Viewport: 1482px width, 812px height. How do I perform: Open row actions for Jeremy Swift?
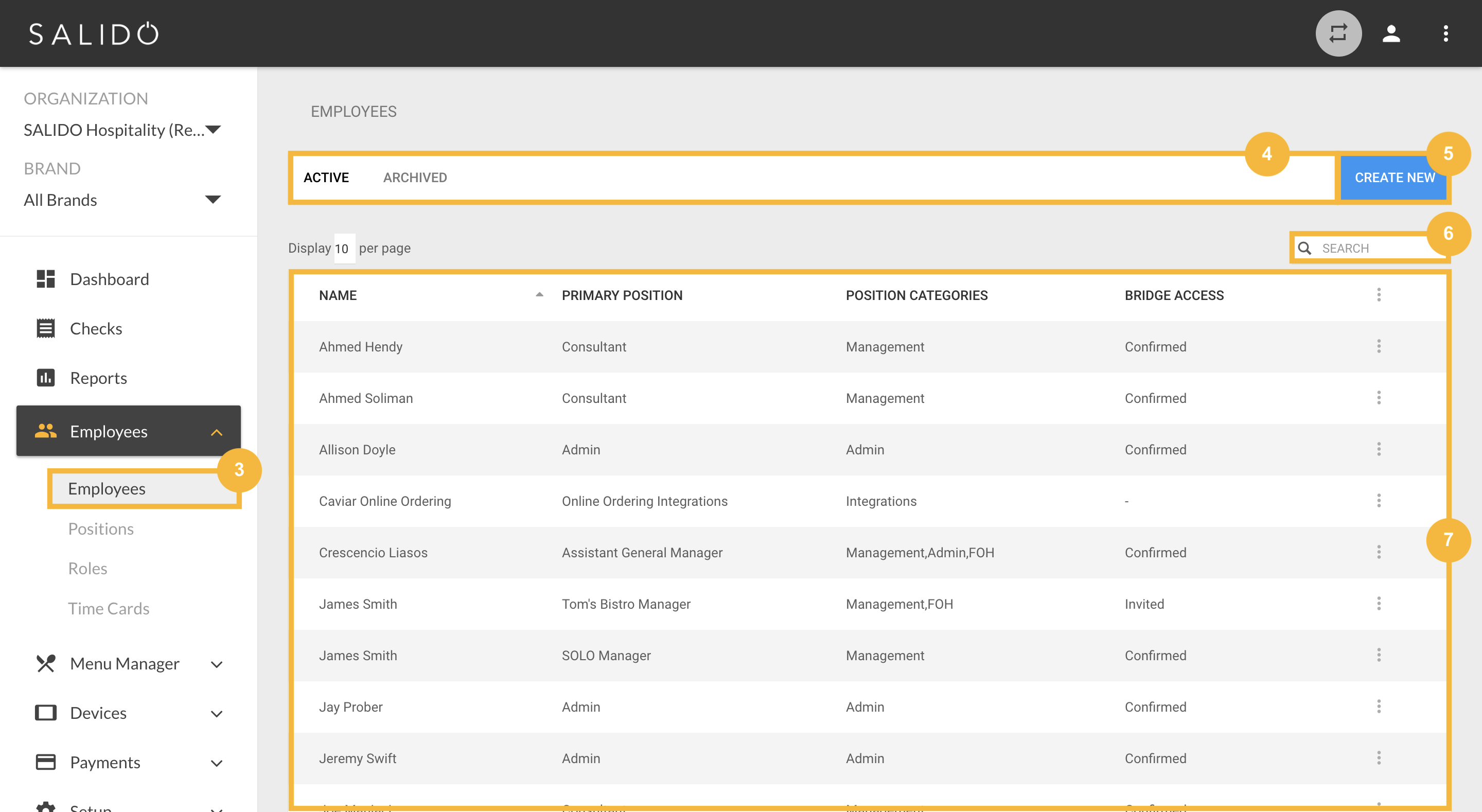tap(1379, 758)
